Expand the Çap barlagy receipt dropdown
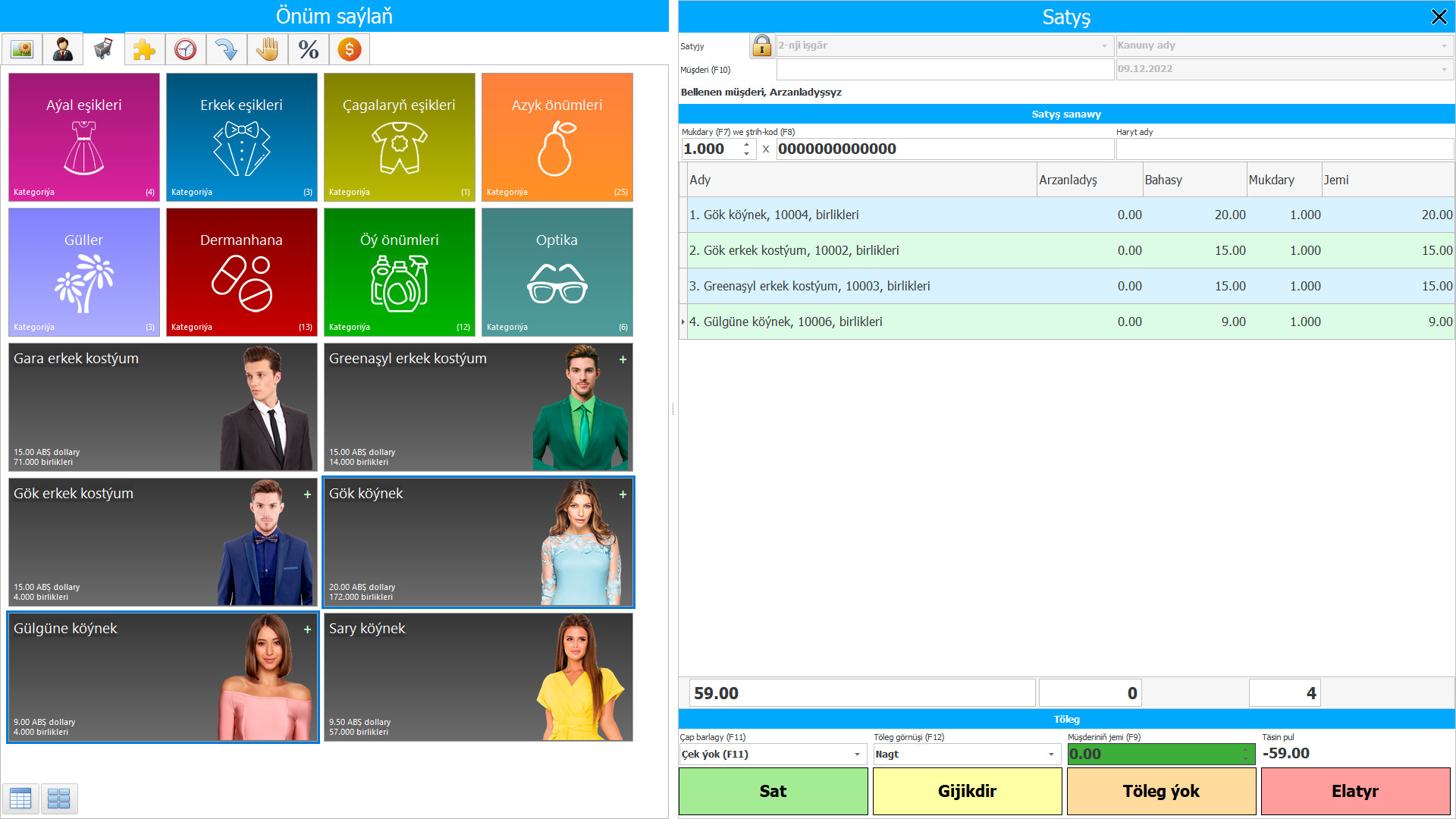 [x=857, y=755]
